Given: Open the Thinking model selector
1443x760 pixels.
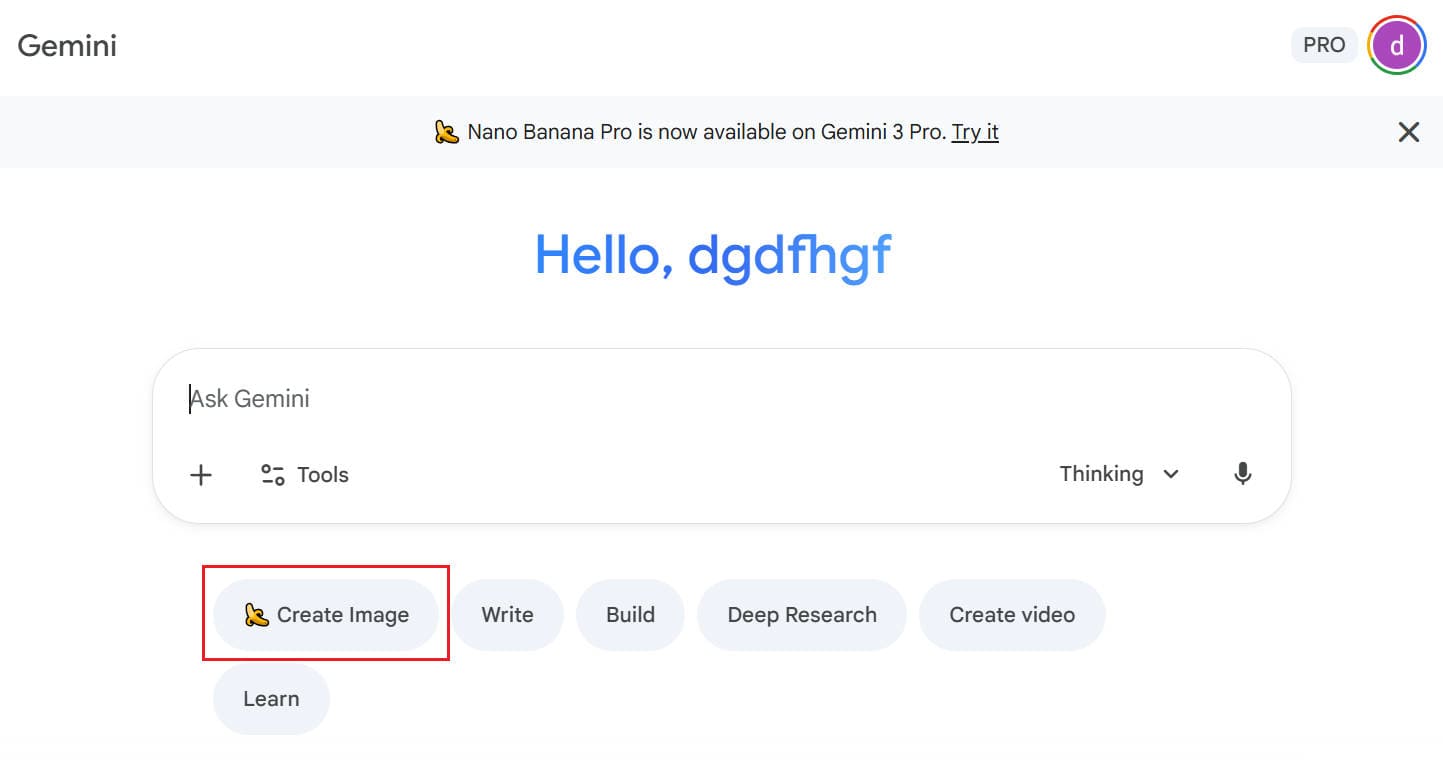Looking at the screenshot, I should point(1102,474).
